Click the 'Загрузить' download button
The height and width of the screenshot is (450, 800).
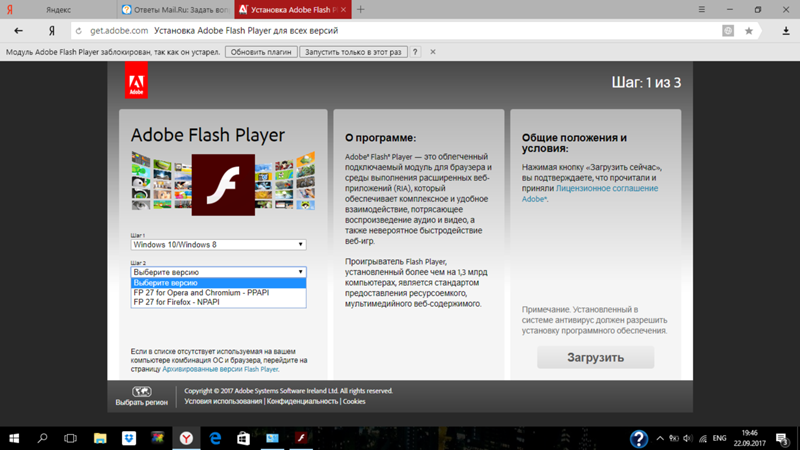595,357
